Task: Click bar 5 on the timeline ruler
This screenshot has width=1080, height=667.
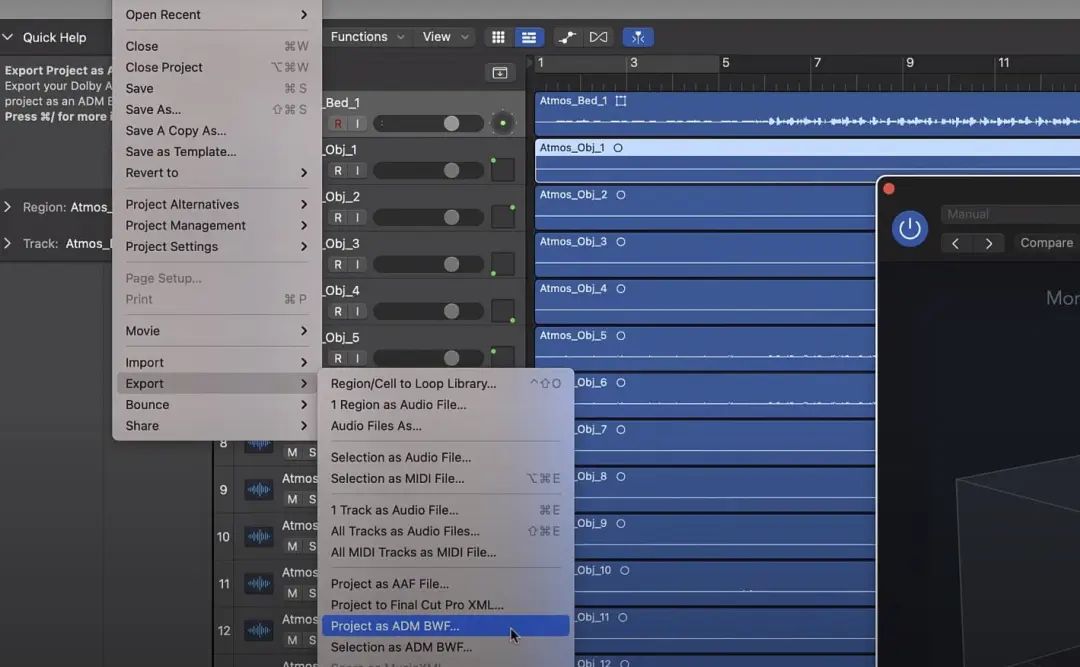Action: click(725, 63)
